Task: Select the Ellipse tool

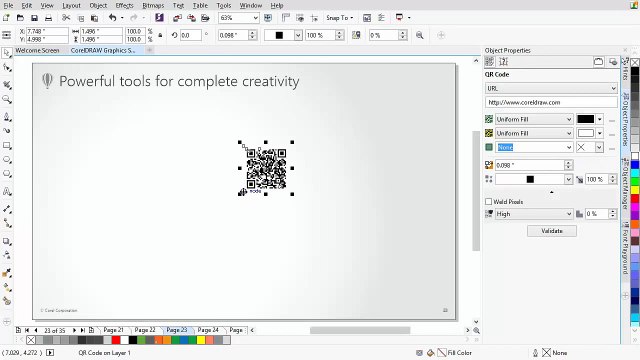Action: [x=7, y=160]
